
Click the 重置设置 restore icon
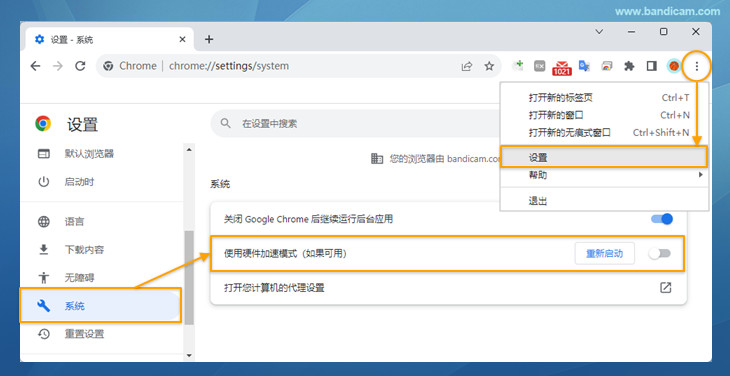(44, 334)
